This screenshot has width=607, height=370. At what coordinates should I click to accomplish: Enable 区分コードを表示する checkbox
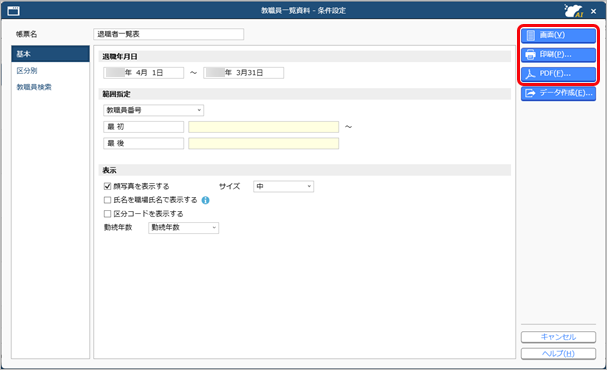[x=107, y=214]
